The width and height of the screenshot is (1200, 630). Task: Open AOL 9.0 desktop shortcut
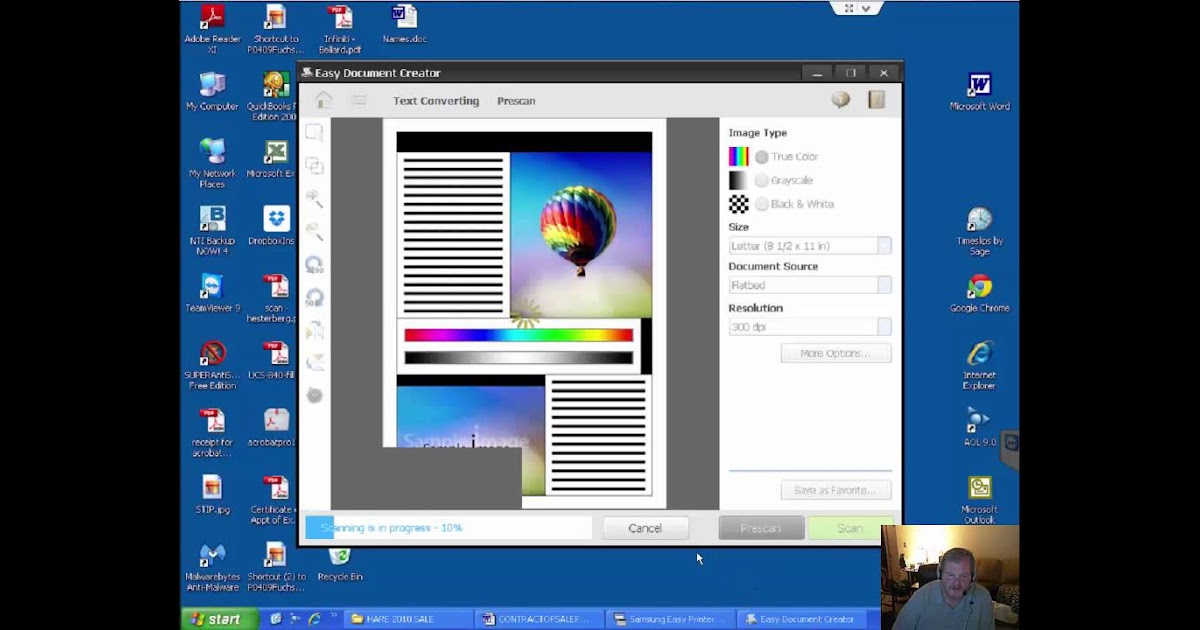[x=979, y=427]
